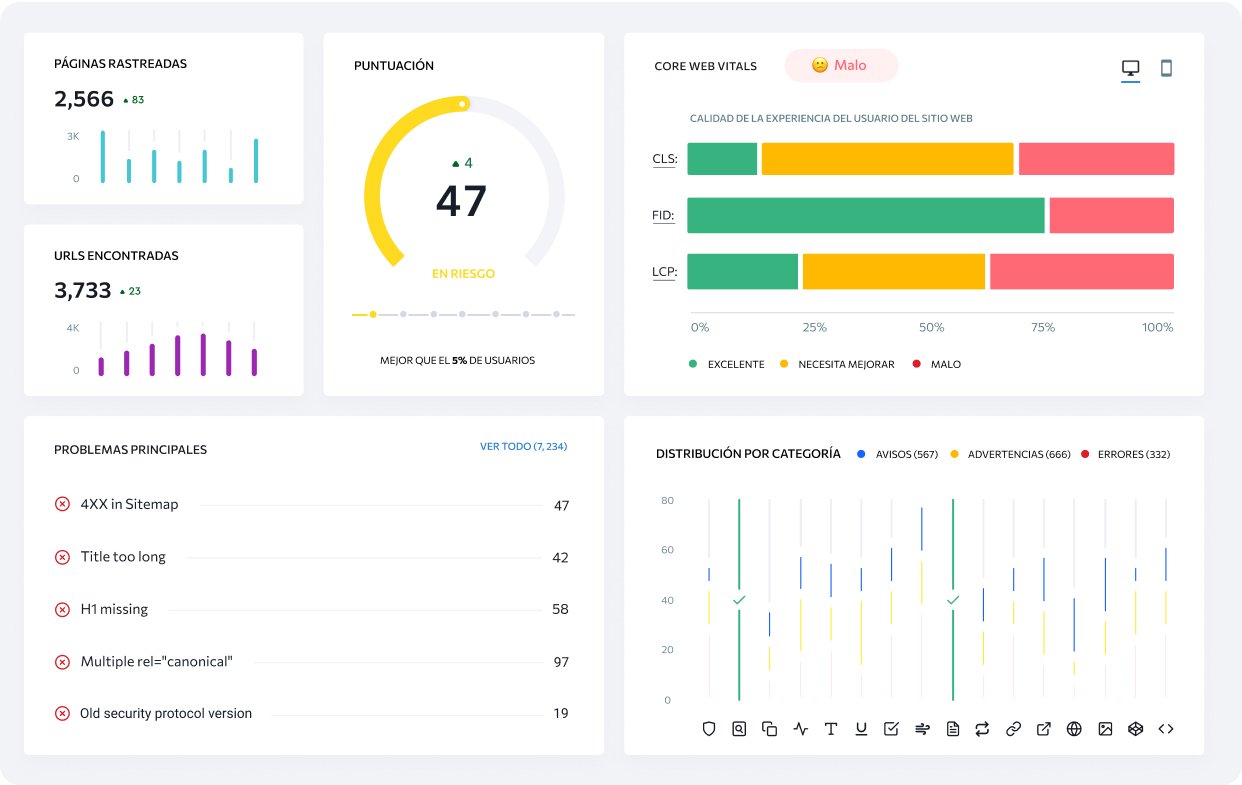Select the T title category icon
Screen dimensions: 1242x785
click(x=830, y=729)
